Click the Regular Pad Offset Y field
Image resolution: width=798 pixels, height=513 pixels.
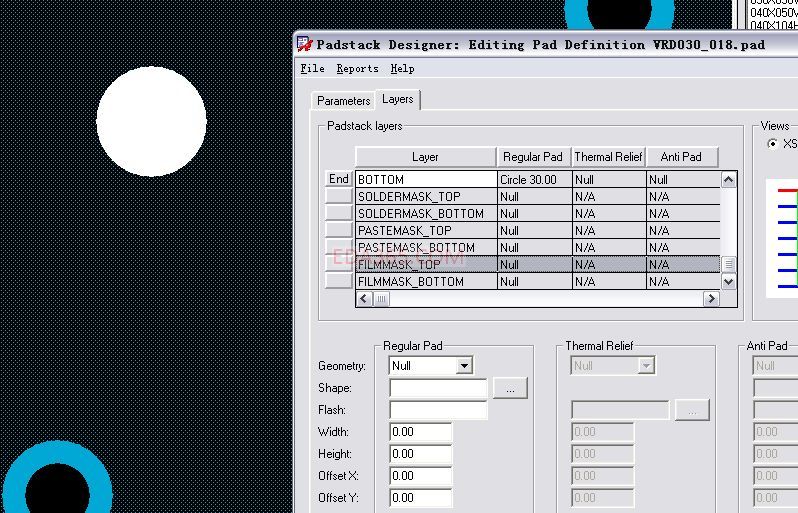click(421, 497)
